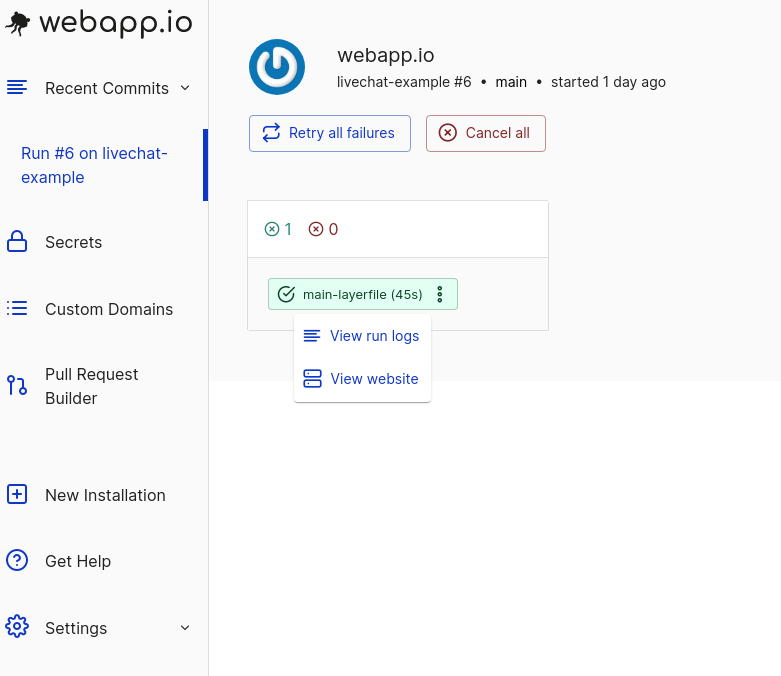Image resolution: width=781 pixels, height=676 pixels.
Task: Click Retry all failures button
Action: pyautogui.click(x=330, y=133)
